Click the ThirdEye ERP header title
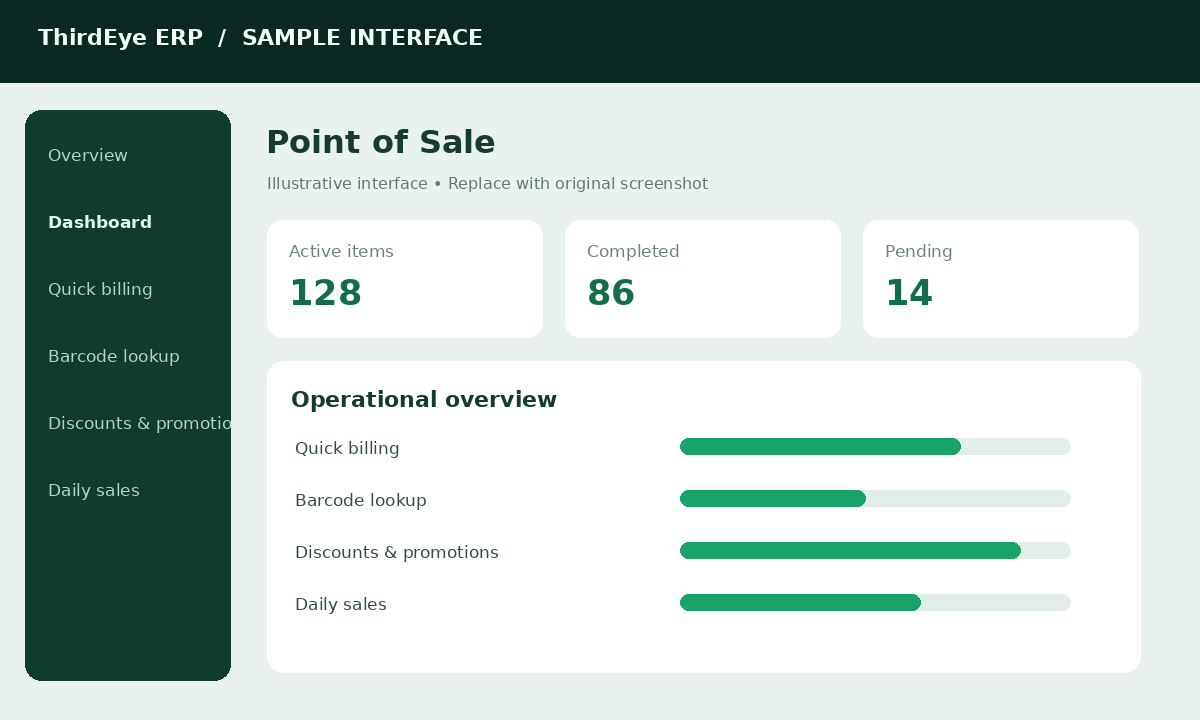This screenshot has width=1200, height=720. coord(120,38)
